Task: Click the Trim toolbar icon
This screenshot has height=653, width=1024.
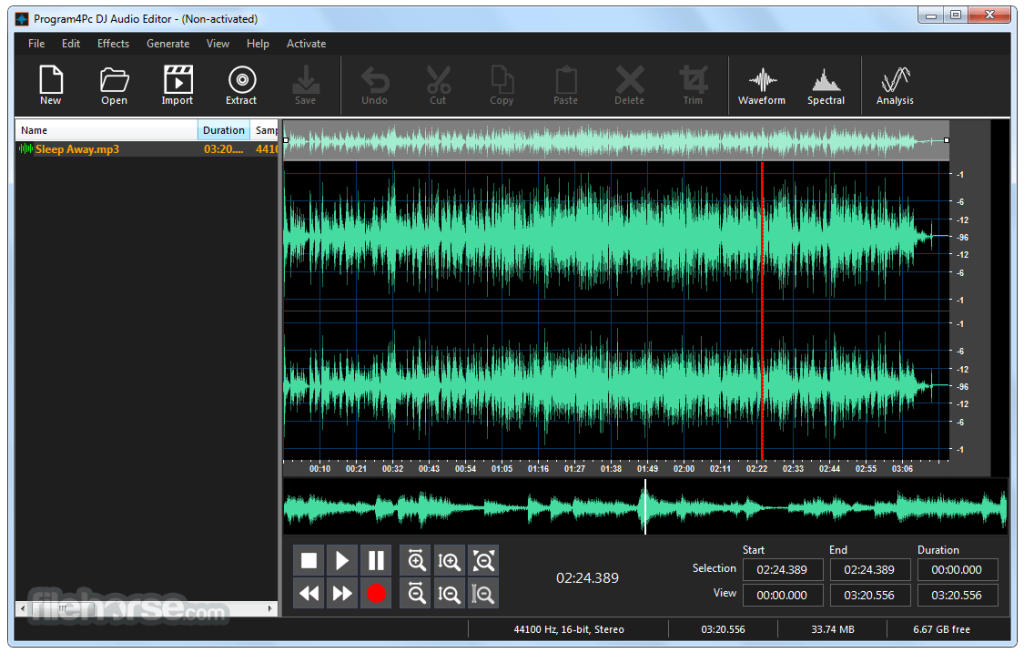Action: pos(693,85)
